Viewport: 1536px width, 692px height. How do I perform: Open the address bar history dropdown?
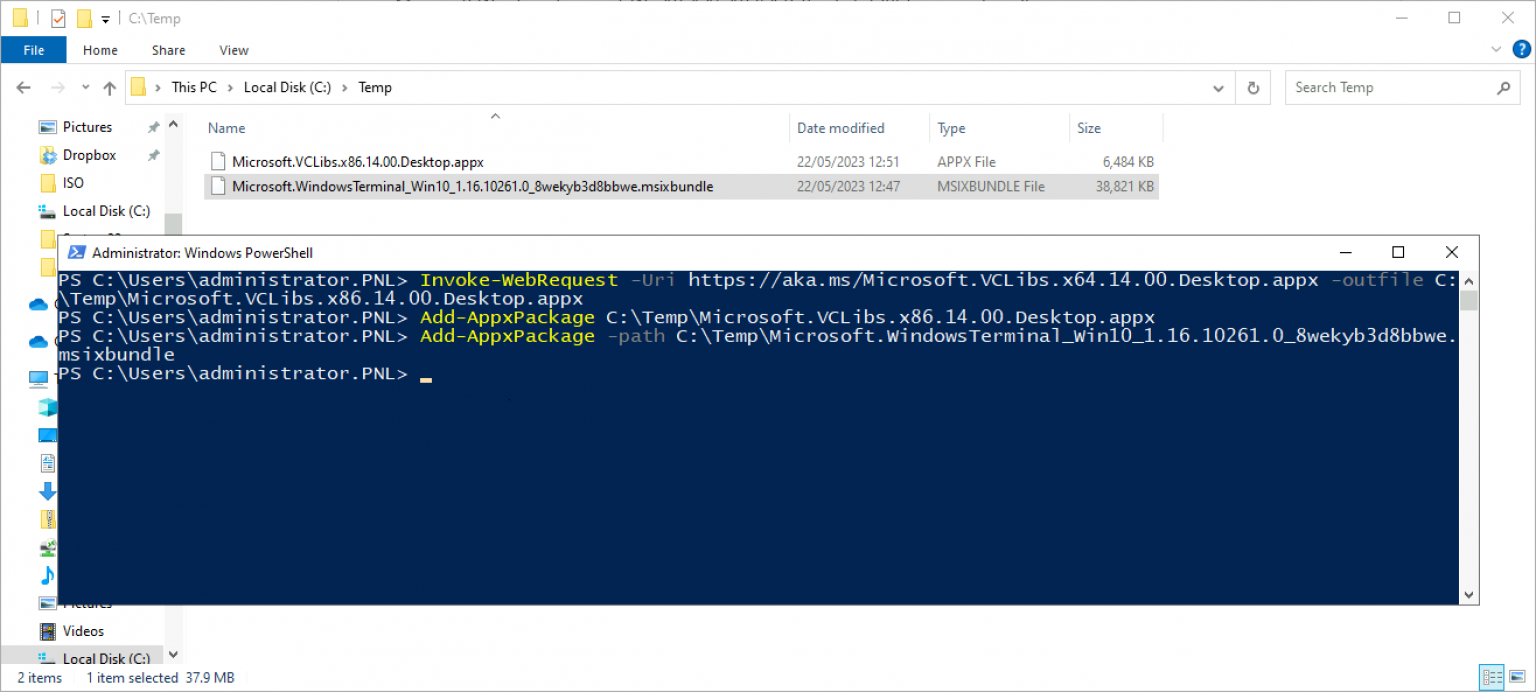[1218, 87]
